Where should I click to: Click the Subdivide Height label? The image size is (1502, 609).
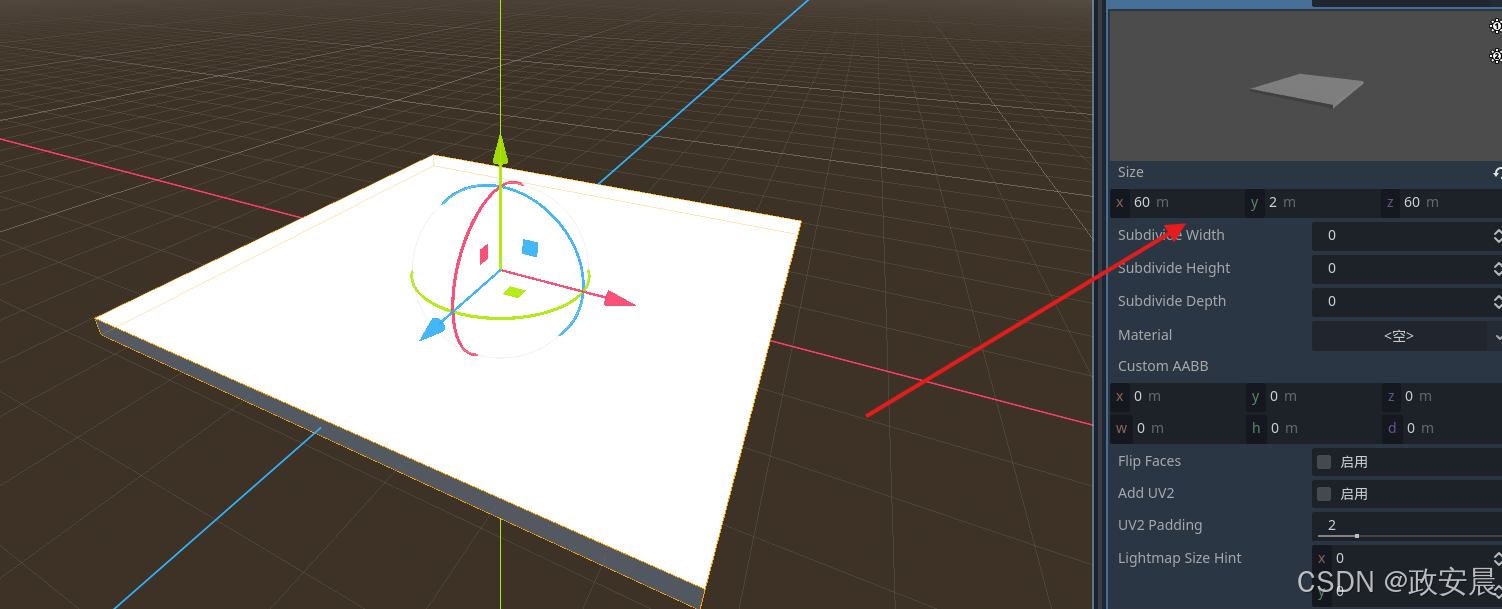click(x=1174, y=269)
